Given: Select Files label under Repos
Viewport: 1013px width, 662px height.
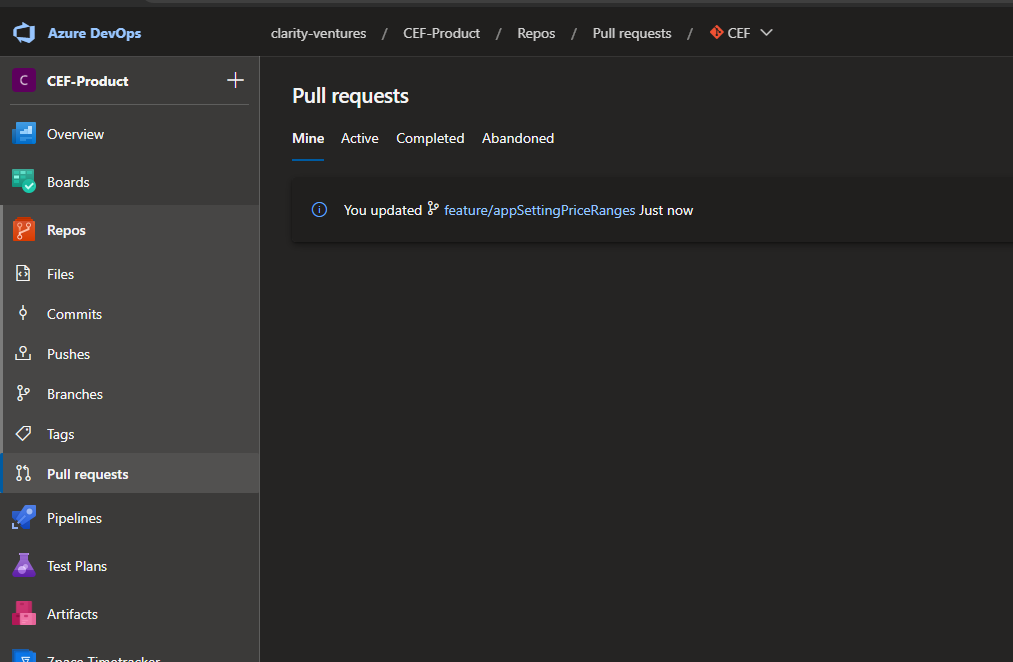Looking at the screenshot, I should pyautogui.click(x=60, y=274).
